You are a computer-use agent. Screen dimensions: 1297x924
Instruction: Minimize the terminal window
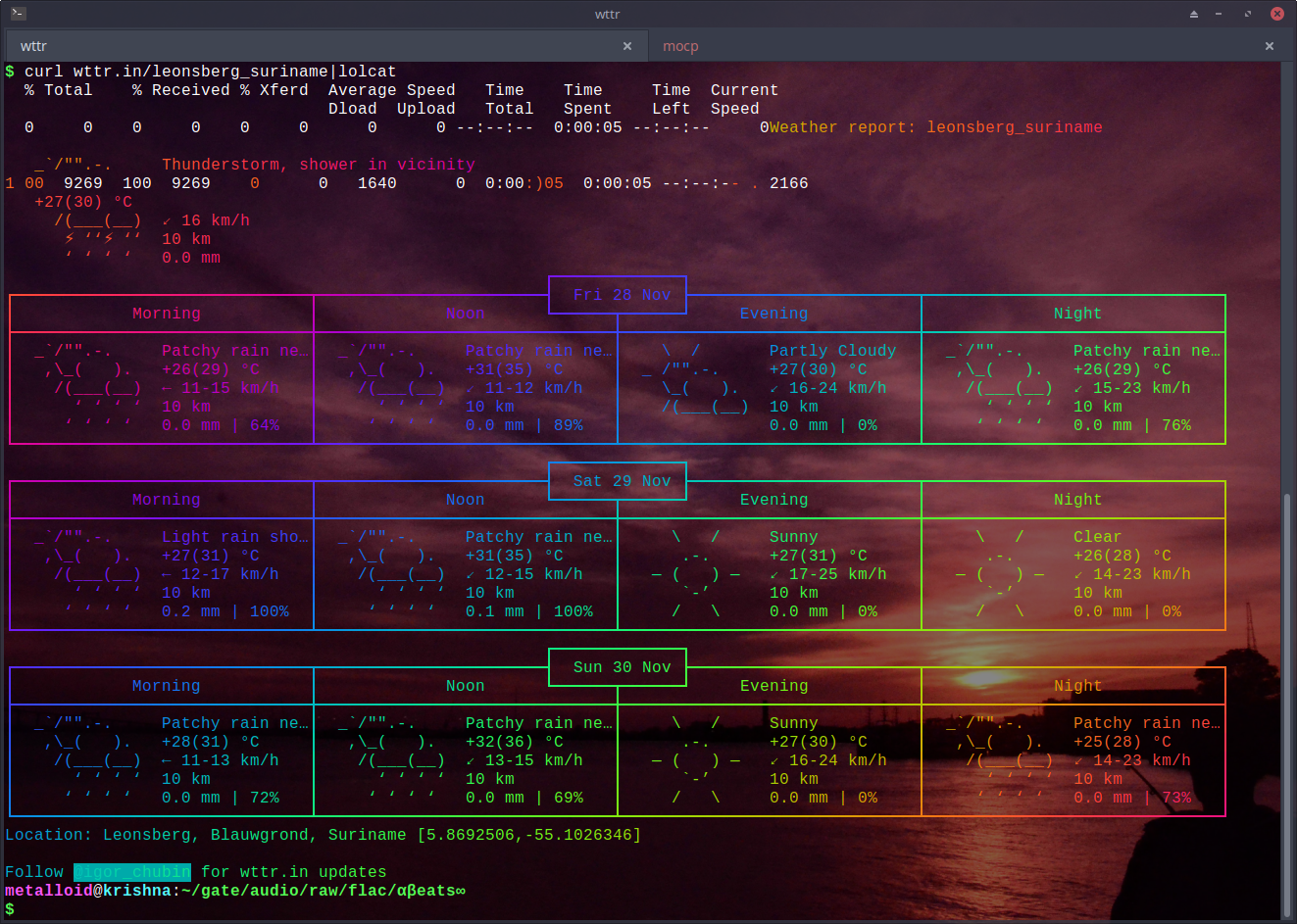[1219, 14]
